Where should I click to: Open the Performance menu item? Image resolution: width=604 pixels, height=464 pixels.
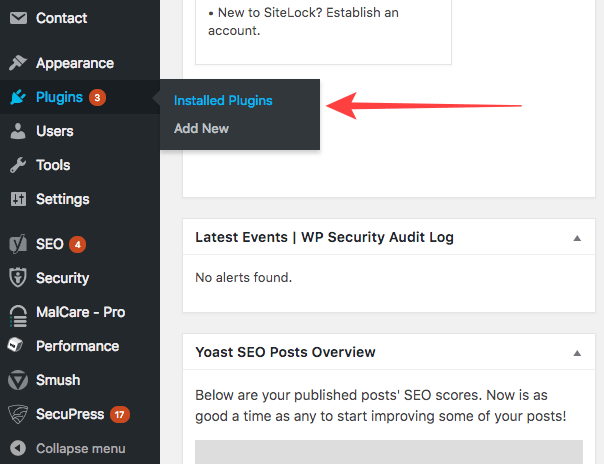click(x=77, y=346)
